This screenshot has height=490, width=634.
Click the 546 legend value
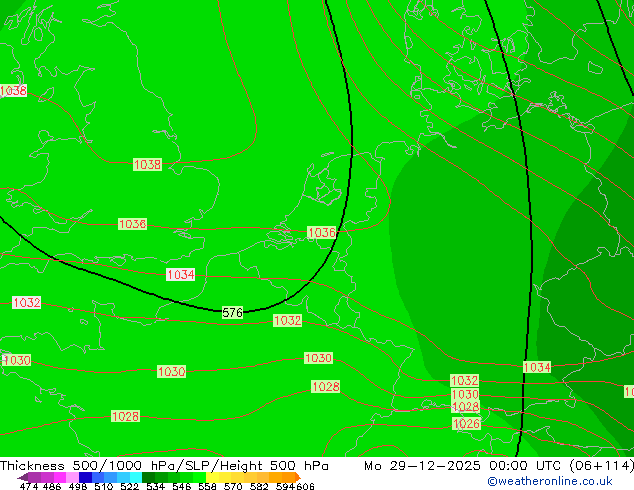pyautogui.click(x=181, y=486)
